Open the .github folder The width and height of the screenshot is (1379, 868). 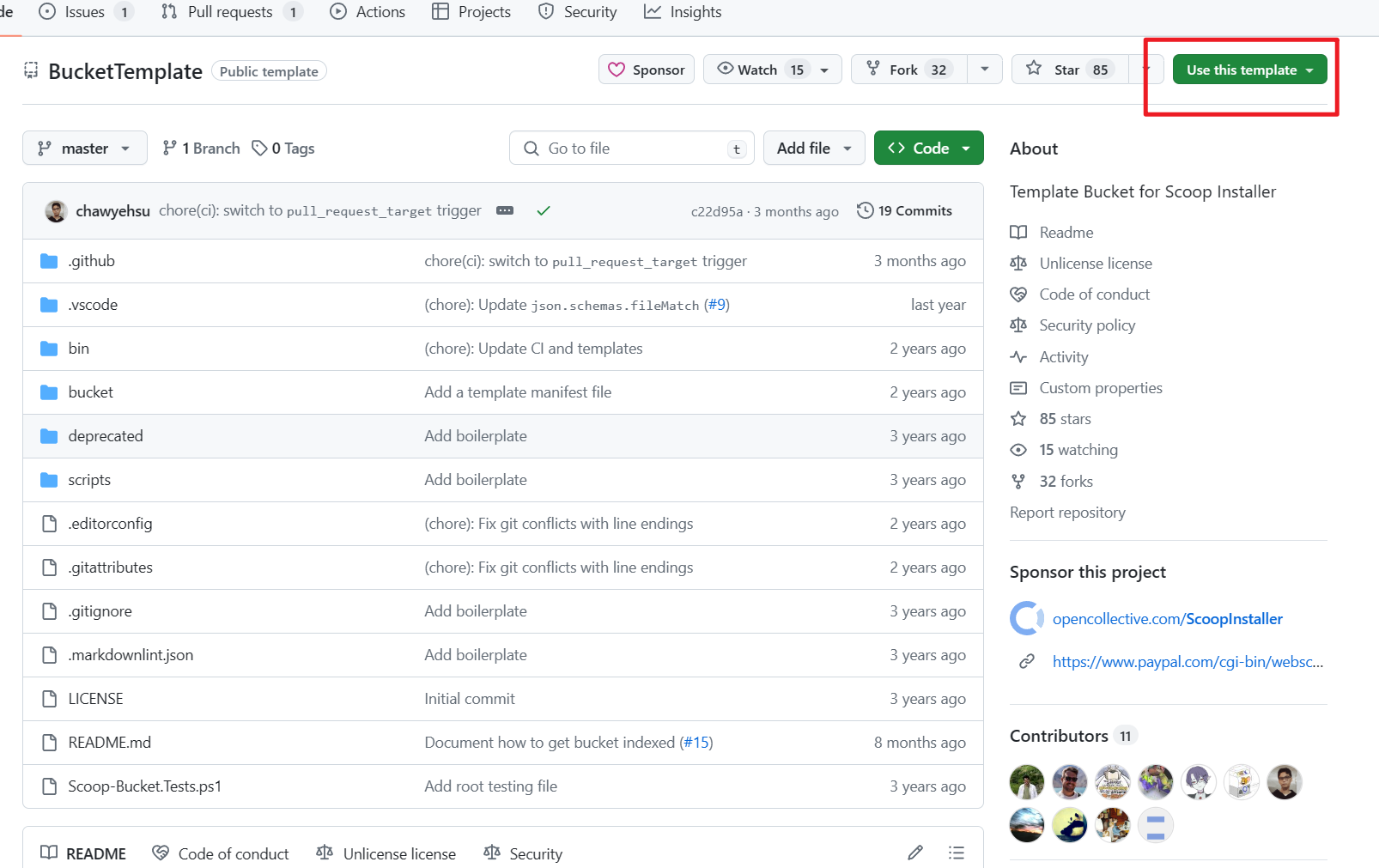pos(92,261)
